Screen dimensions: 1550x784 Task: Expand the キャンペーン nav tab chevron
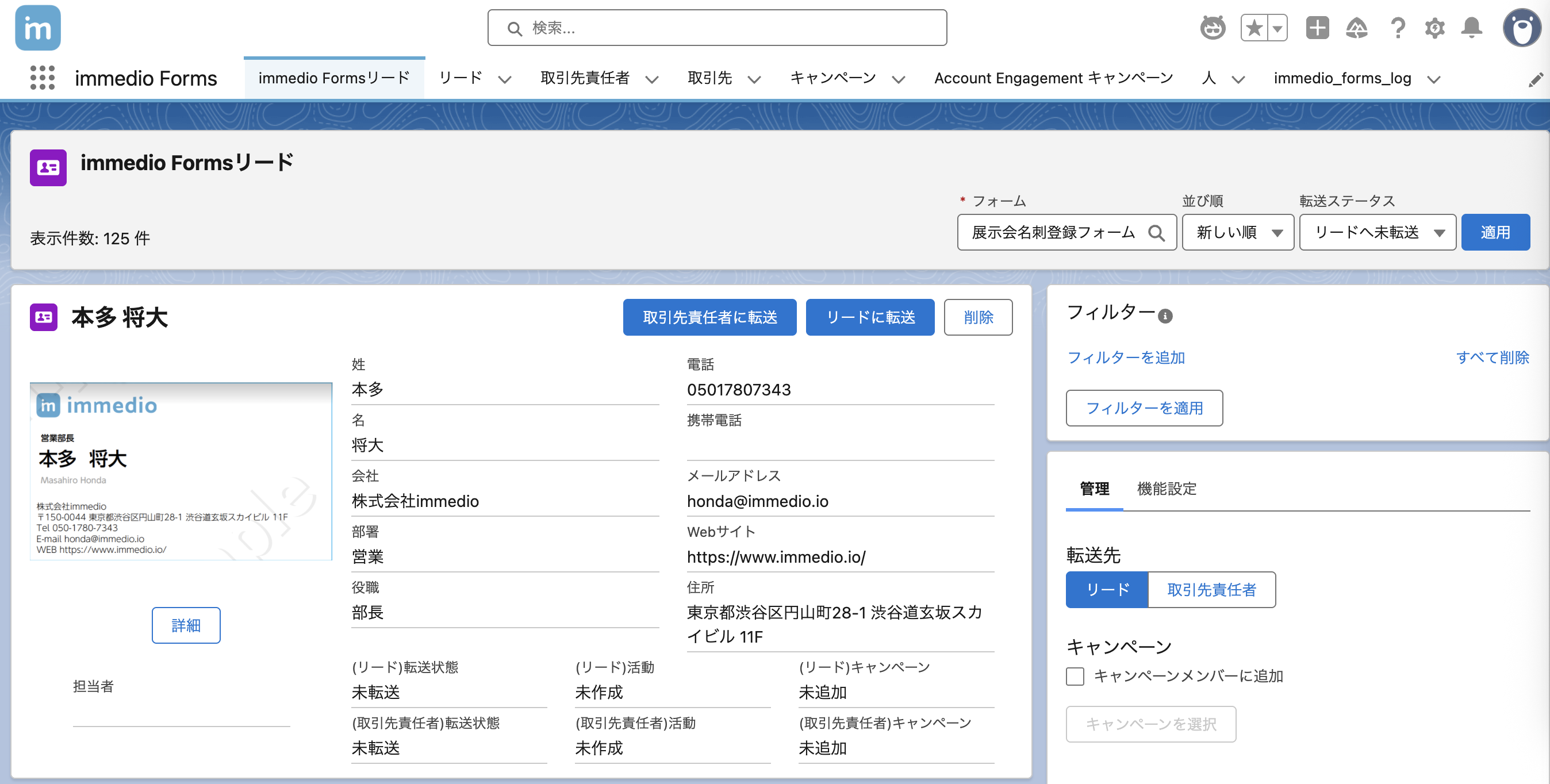click(899, 79)
